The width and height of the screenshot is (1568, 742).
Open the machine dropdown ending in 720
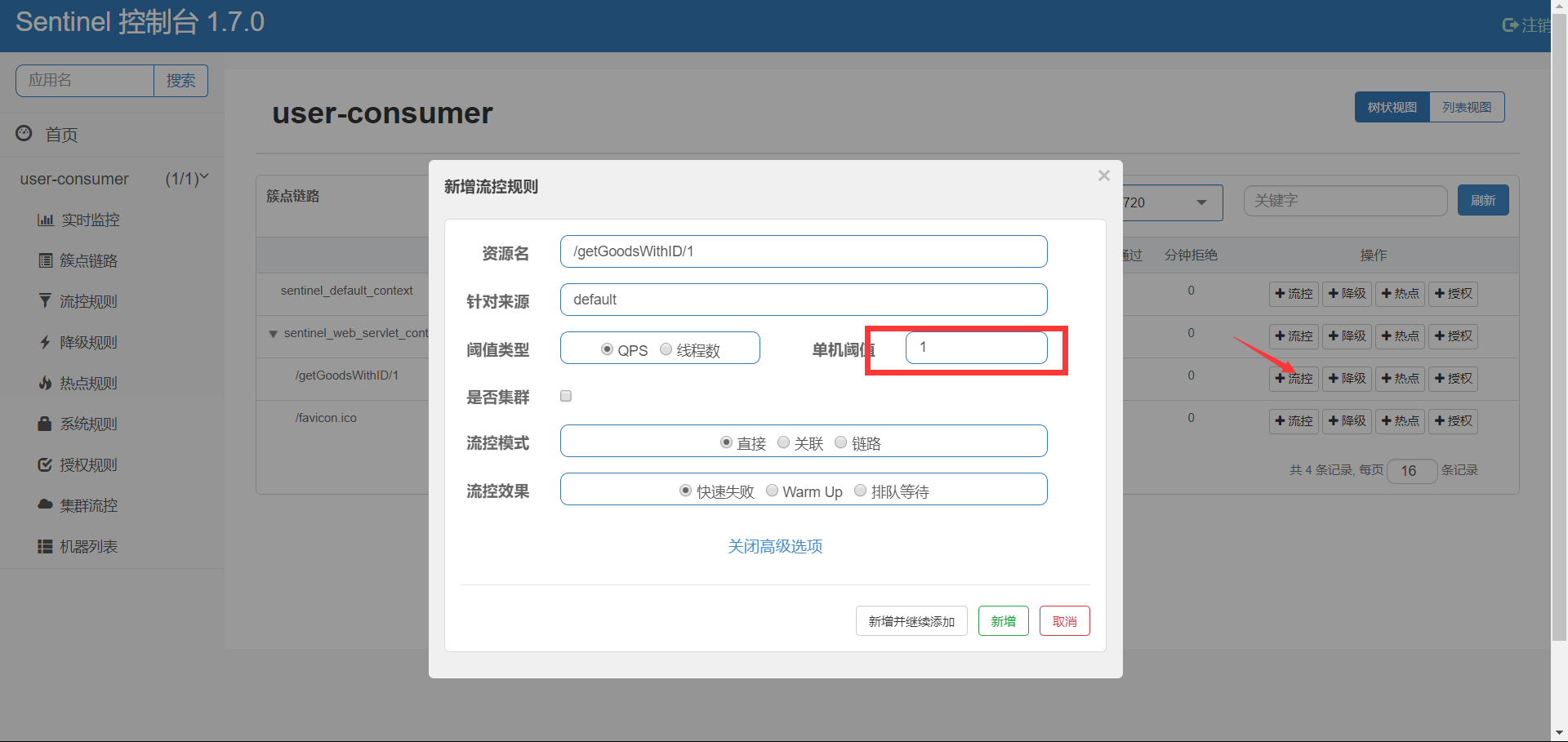pos(1173,202)
